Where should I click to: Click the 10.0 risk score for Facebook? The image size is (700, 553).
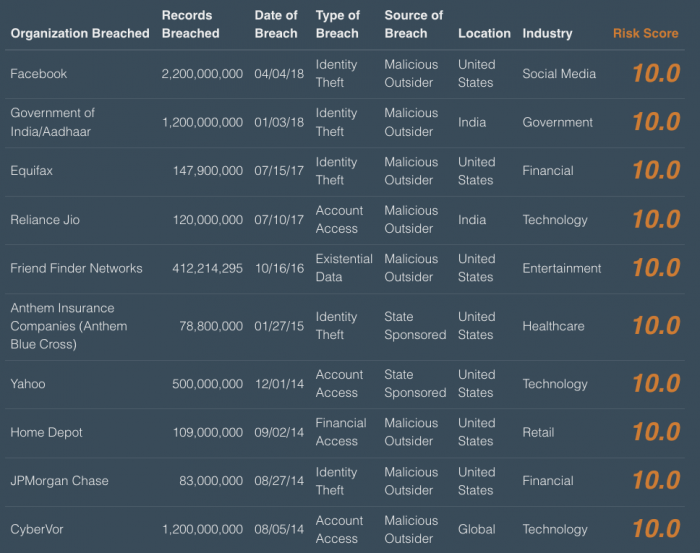click(655, 74)
